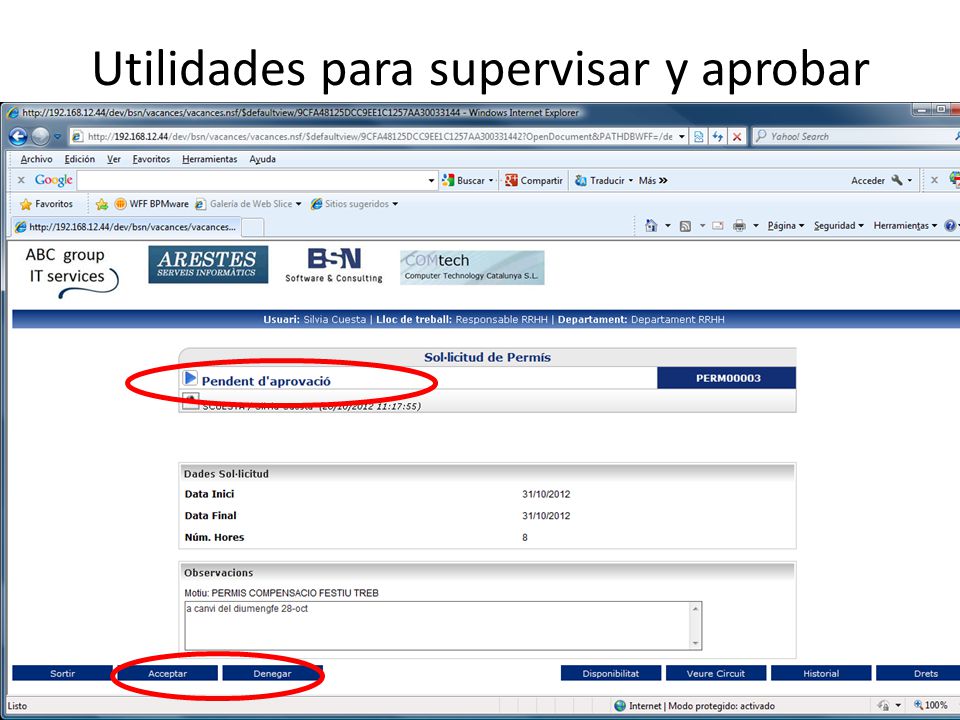Stop loading with the red X icon

(737, 137)
